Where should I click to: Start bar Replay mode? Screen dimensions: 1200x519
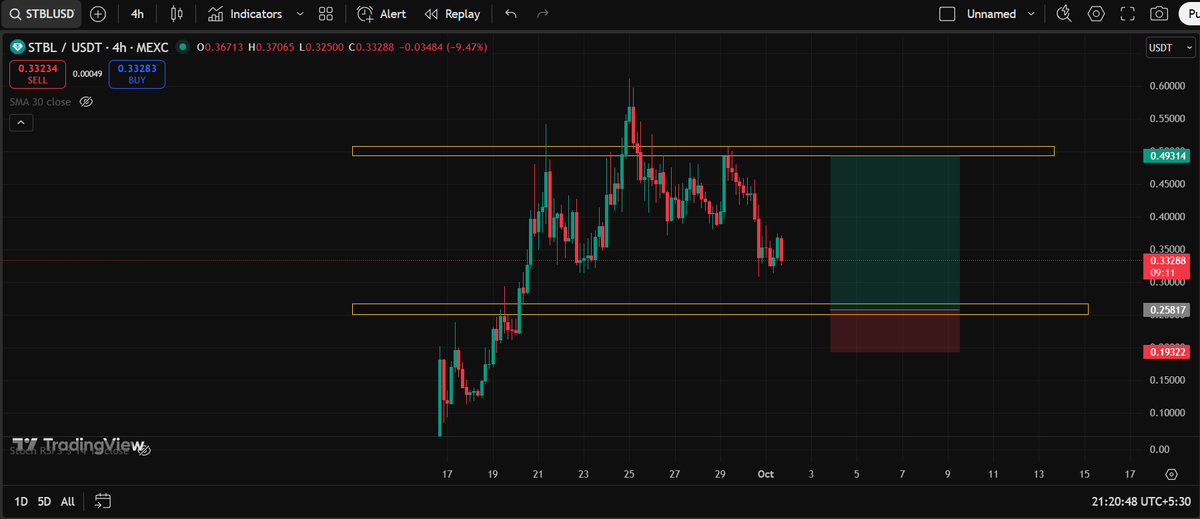coord(452,14)
